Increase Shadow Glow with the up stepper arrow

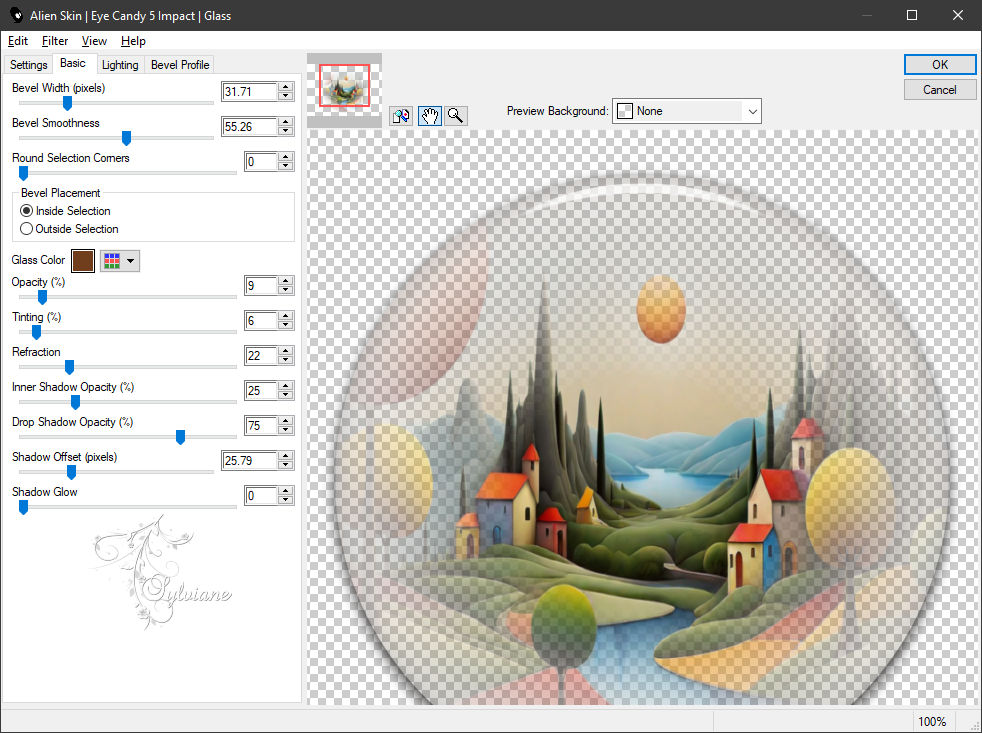(x=286, y=492)
